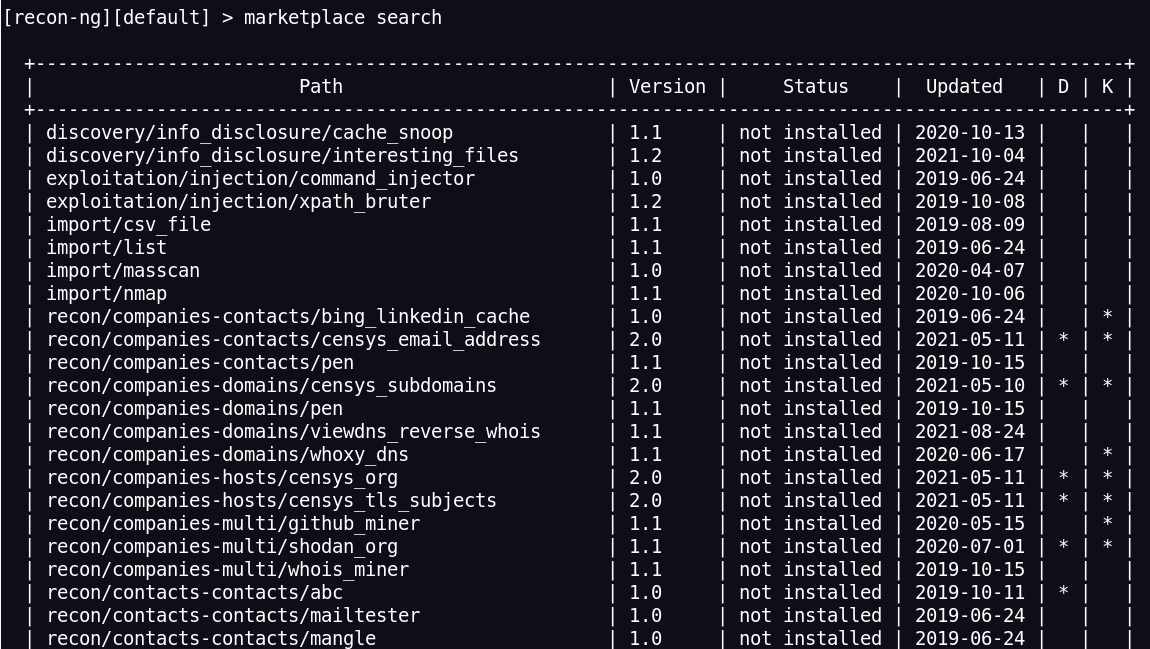Click D asterisk for censys_email_address
This screenshot has height=649, width=1150.
(x=1063, y=338)
